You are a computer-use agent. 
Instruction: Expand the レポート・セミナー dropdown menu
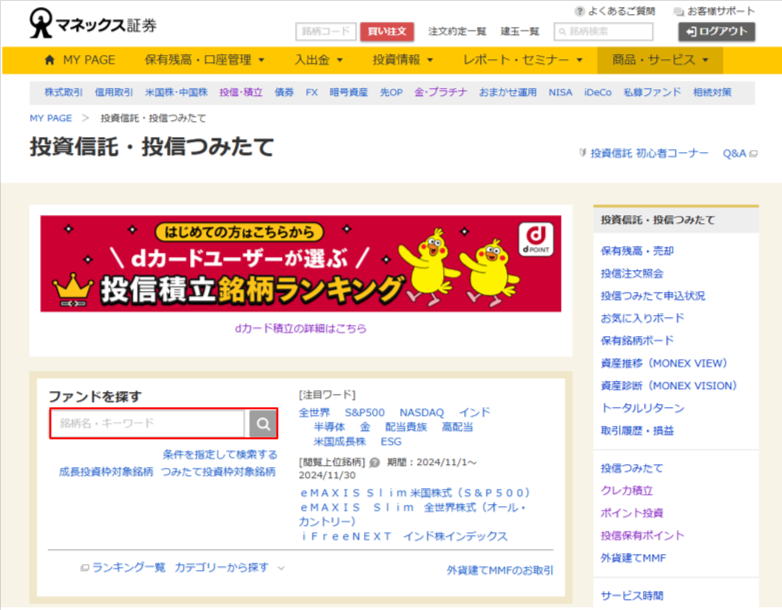[x=523, y=60]
